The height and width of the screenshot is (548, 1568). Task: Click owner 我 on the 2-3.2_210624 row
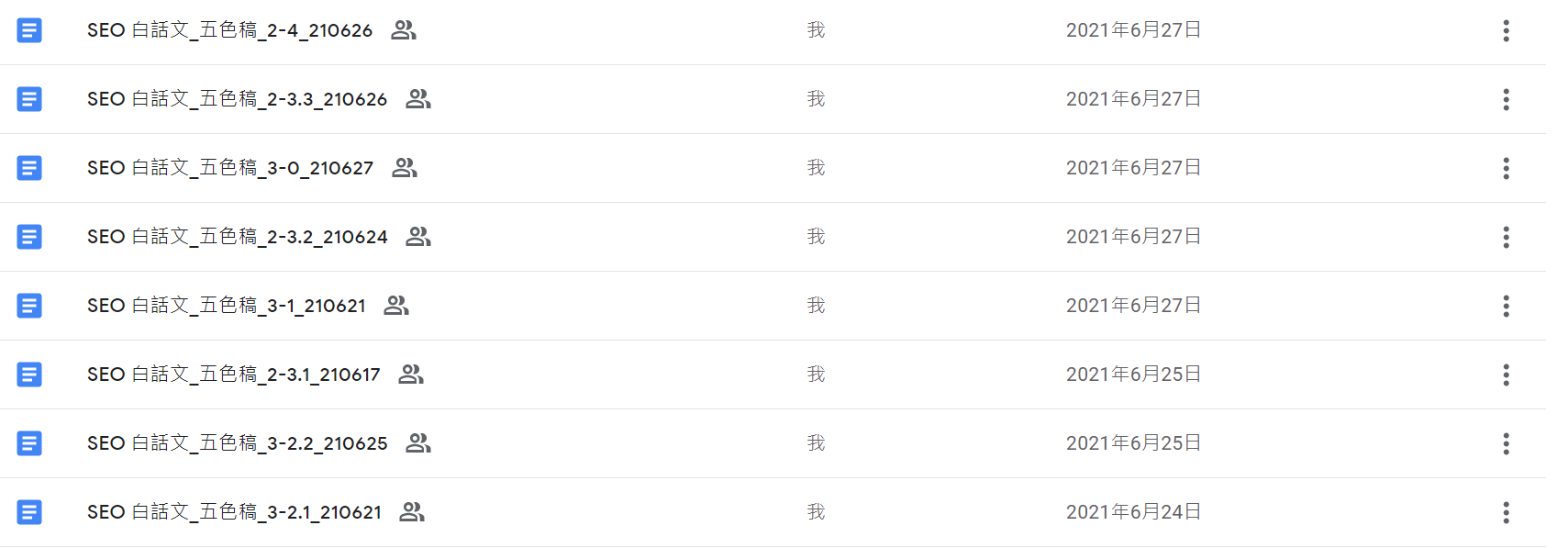[x=816, y=237]
